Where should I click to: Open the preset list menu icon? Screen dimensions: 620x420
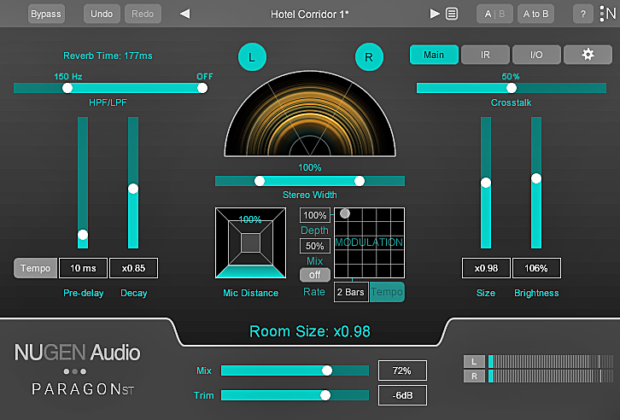coord(452,14)
